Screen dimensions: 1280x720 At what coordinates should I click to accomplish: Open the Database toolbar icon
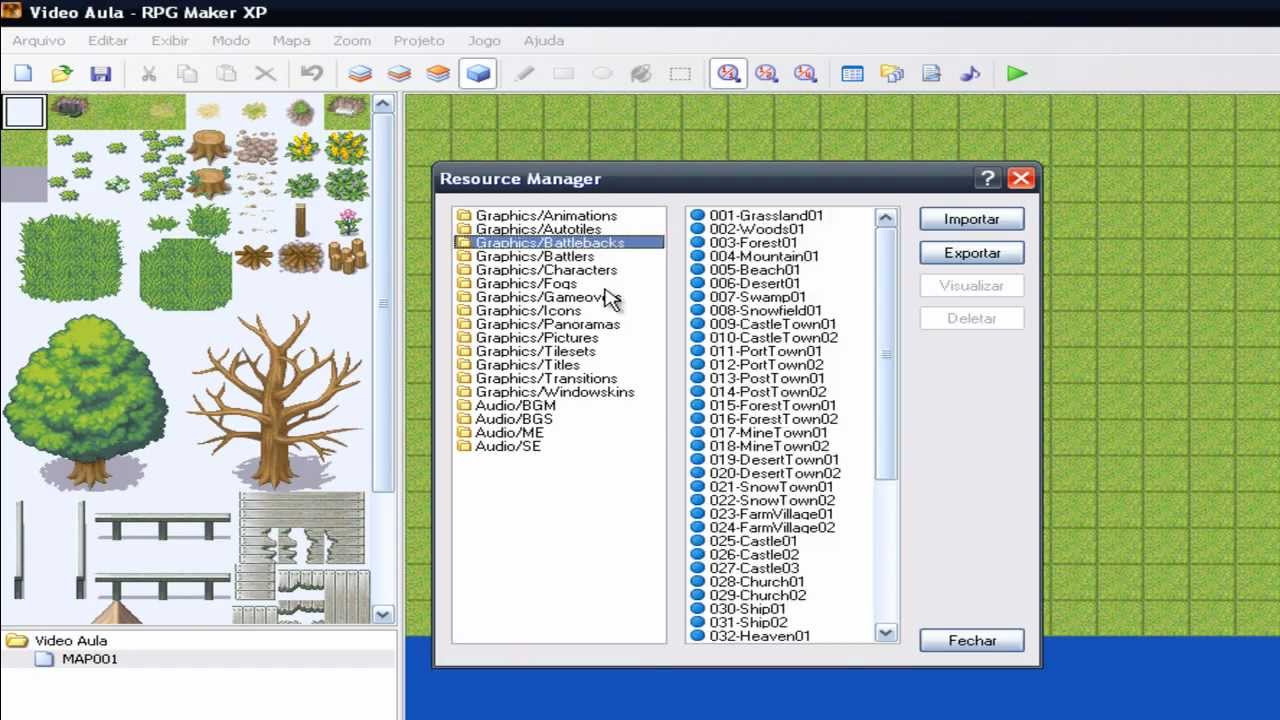[x=852, y=74]
